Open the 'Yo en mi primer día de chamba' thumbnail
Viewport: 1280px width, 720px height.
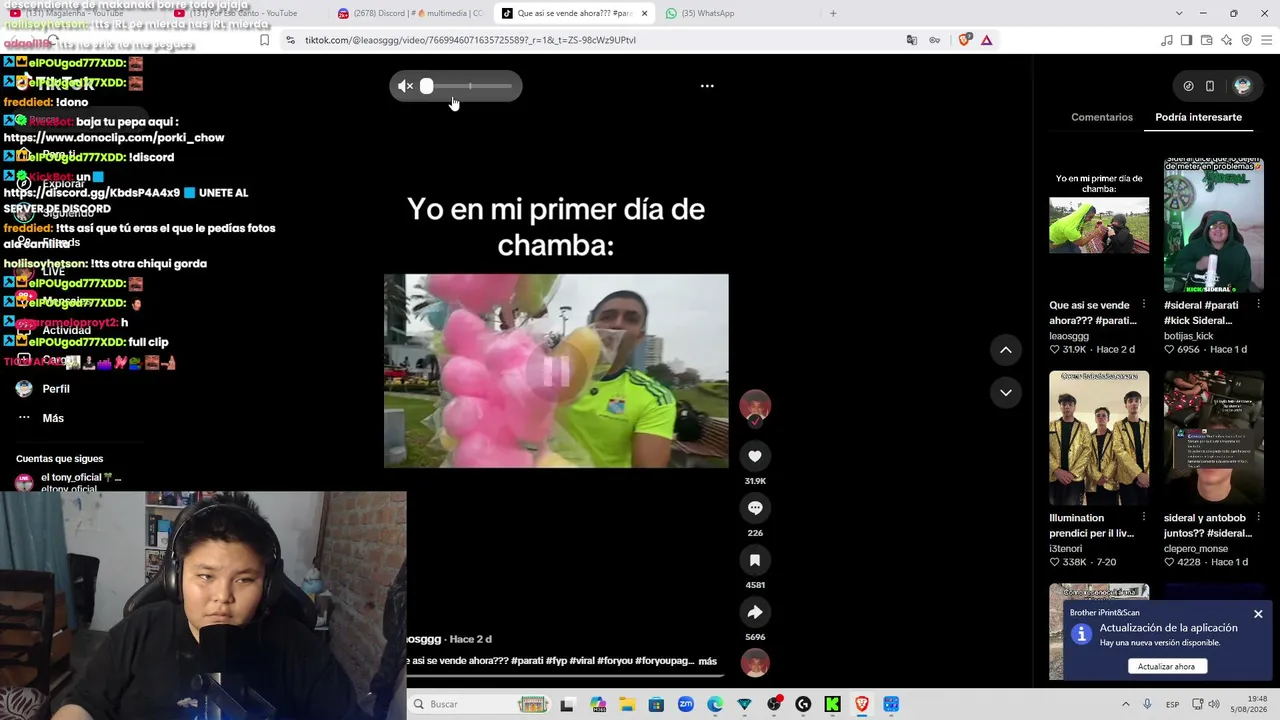1099,225
